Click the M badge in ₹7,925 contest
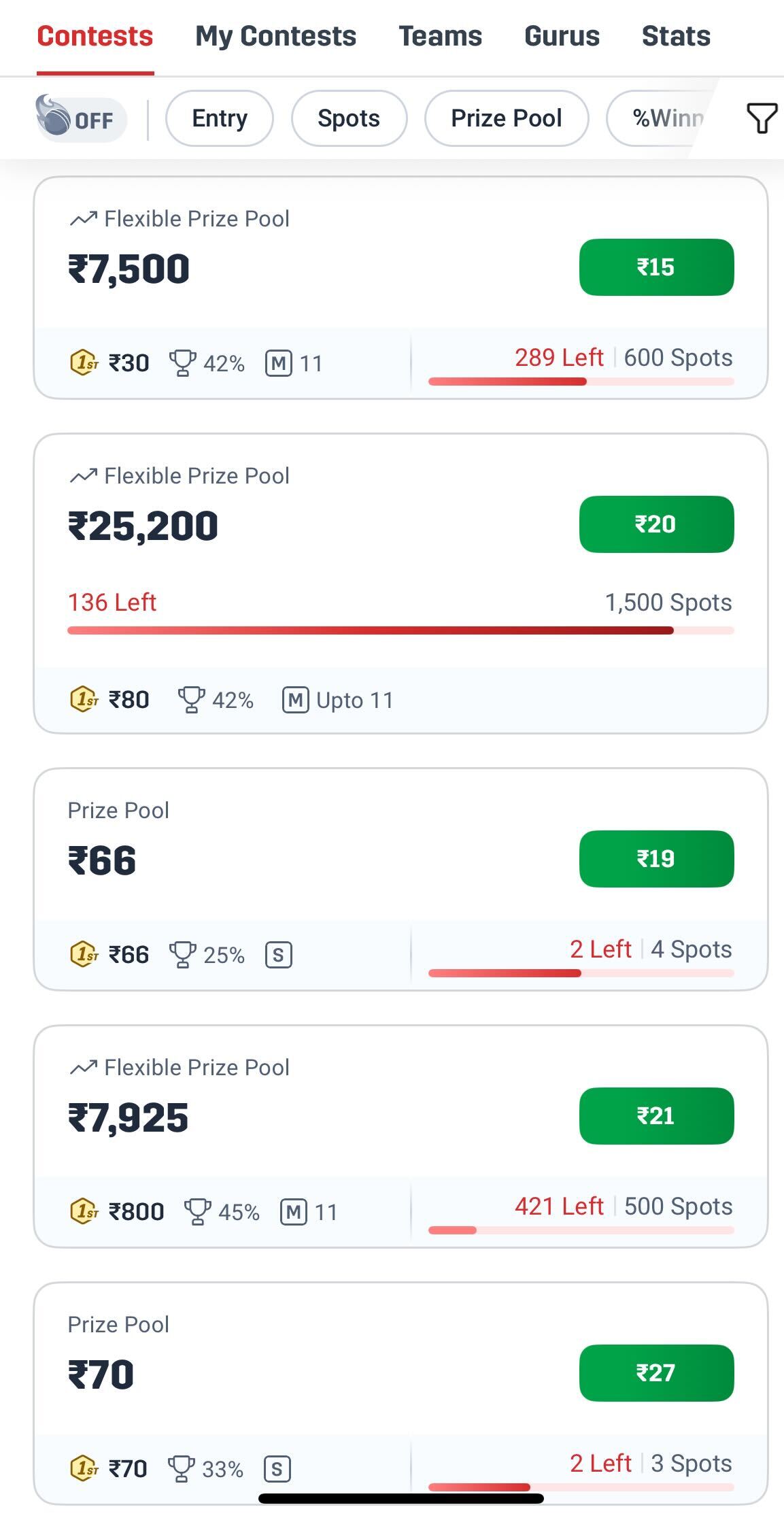Viewport: 784px width, 1520px height. [293, 1212]
